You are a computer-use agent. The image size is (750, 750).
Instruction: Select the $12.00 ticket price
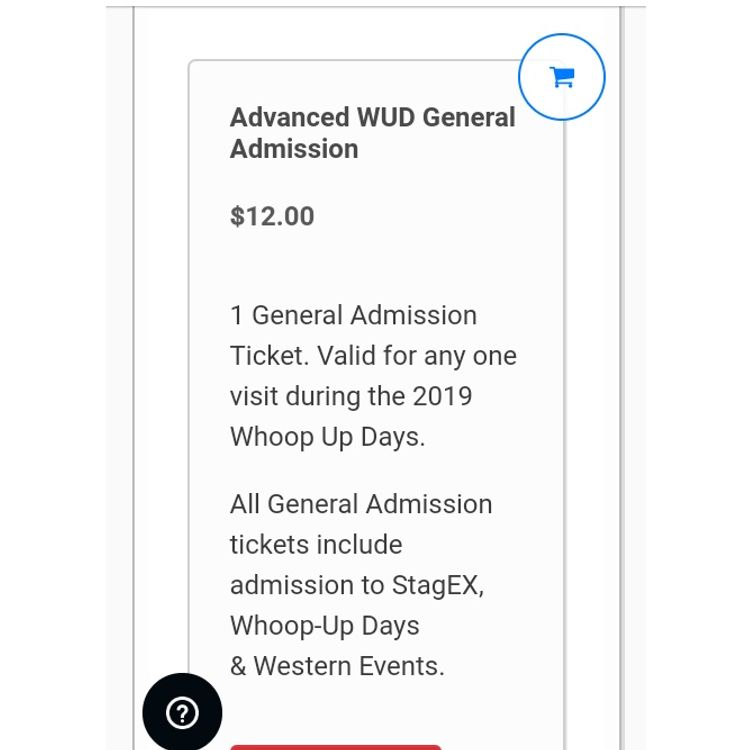[x=272, y=216]
